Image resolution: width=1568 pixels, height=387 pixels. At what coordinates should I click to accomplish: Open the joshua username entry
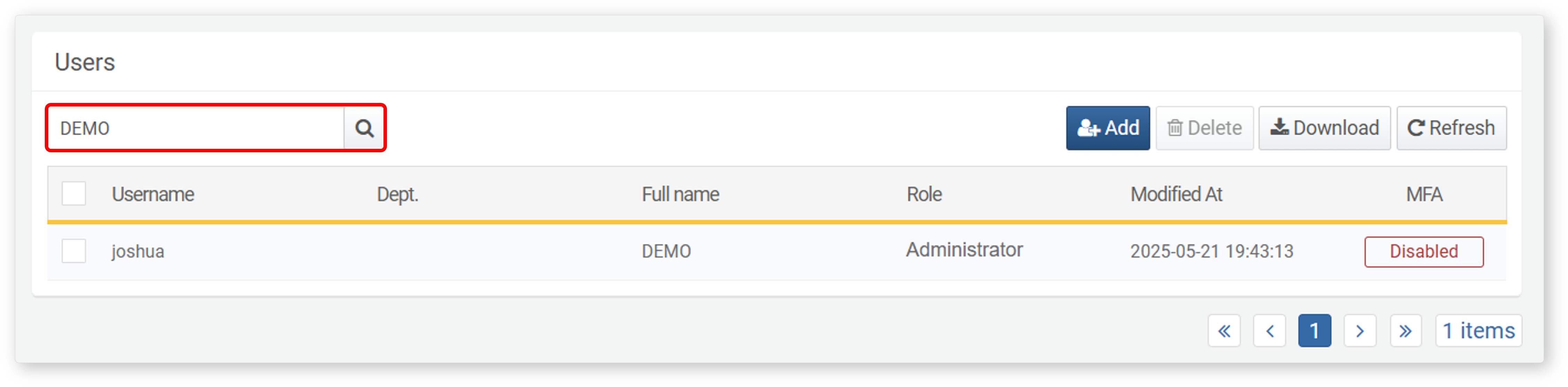[138, 251]
